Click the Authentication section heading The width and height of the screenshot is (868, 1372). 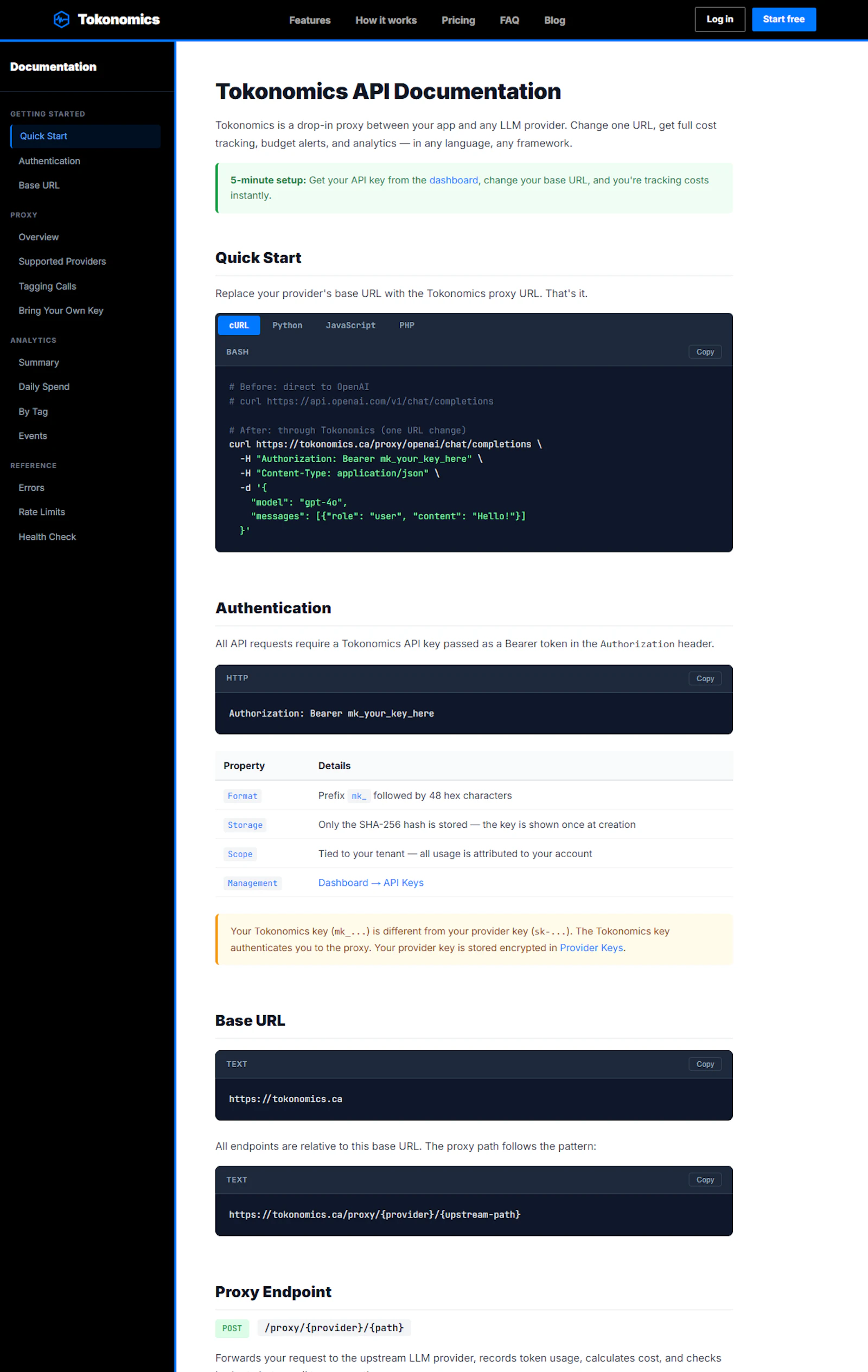click(273, 608)
